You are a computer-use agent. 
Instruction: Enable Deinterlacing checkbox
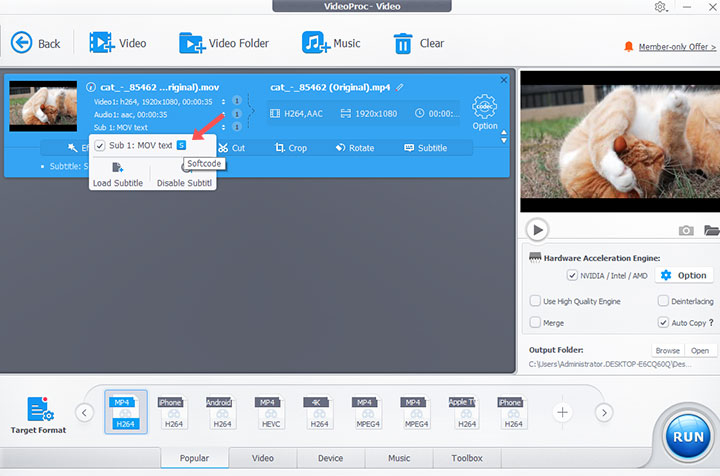pyautogui.click(x=663, y=301)
